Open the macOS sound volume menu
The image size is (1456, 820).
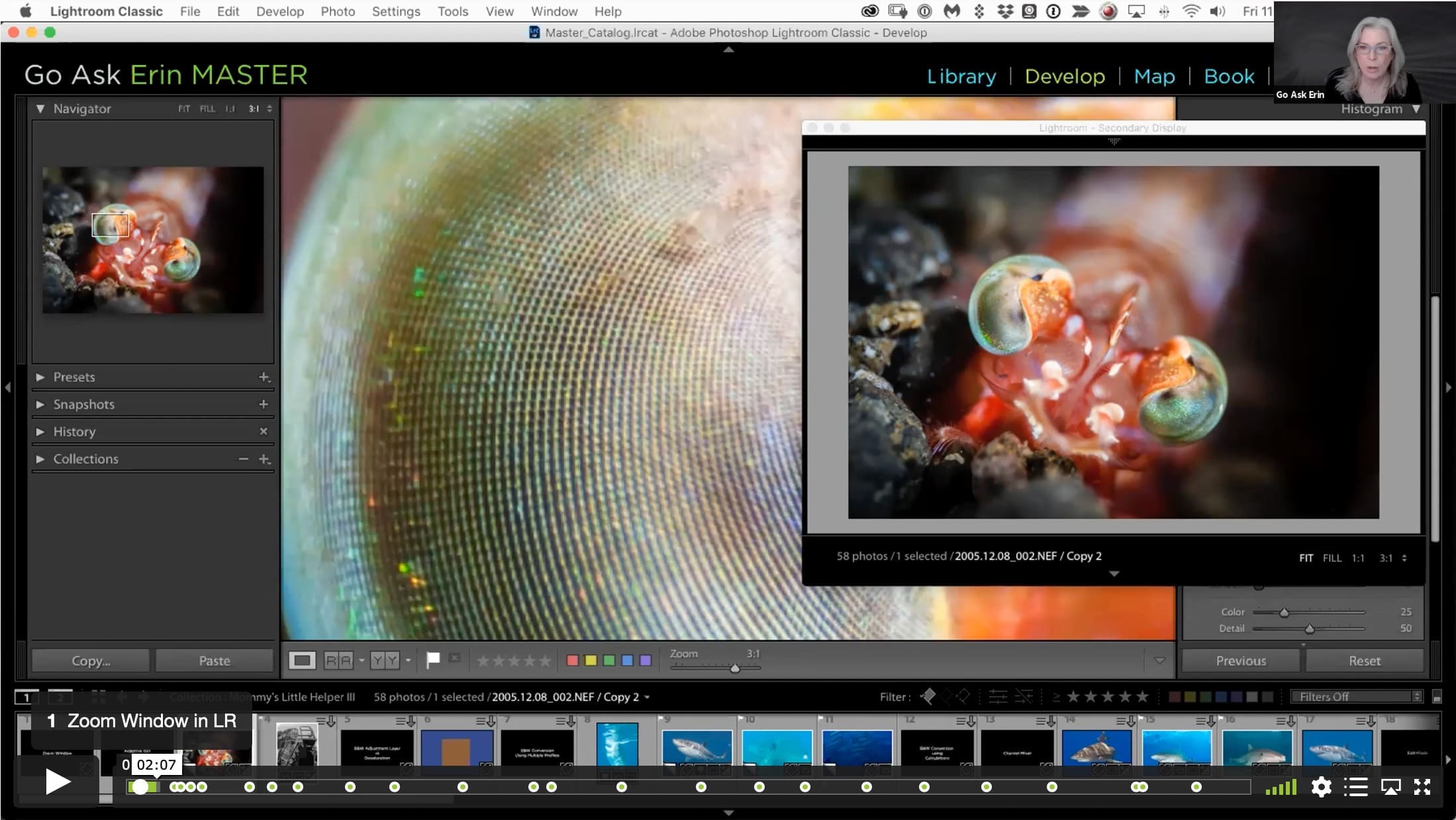(x=1218, y=11)
